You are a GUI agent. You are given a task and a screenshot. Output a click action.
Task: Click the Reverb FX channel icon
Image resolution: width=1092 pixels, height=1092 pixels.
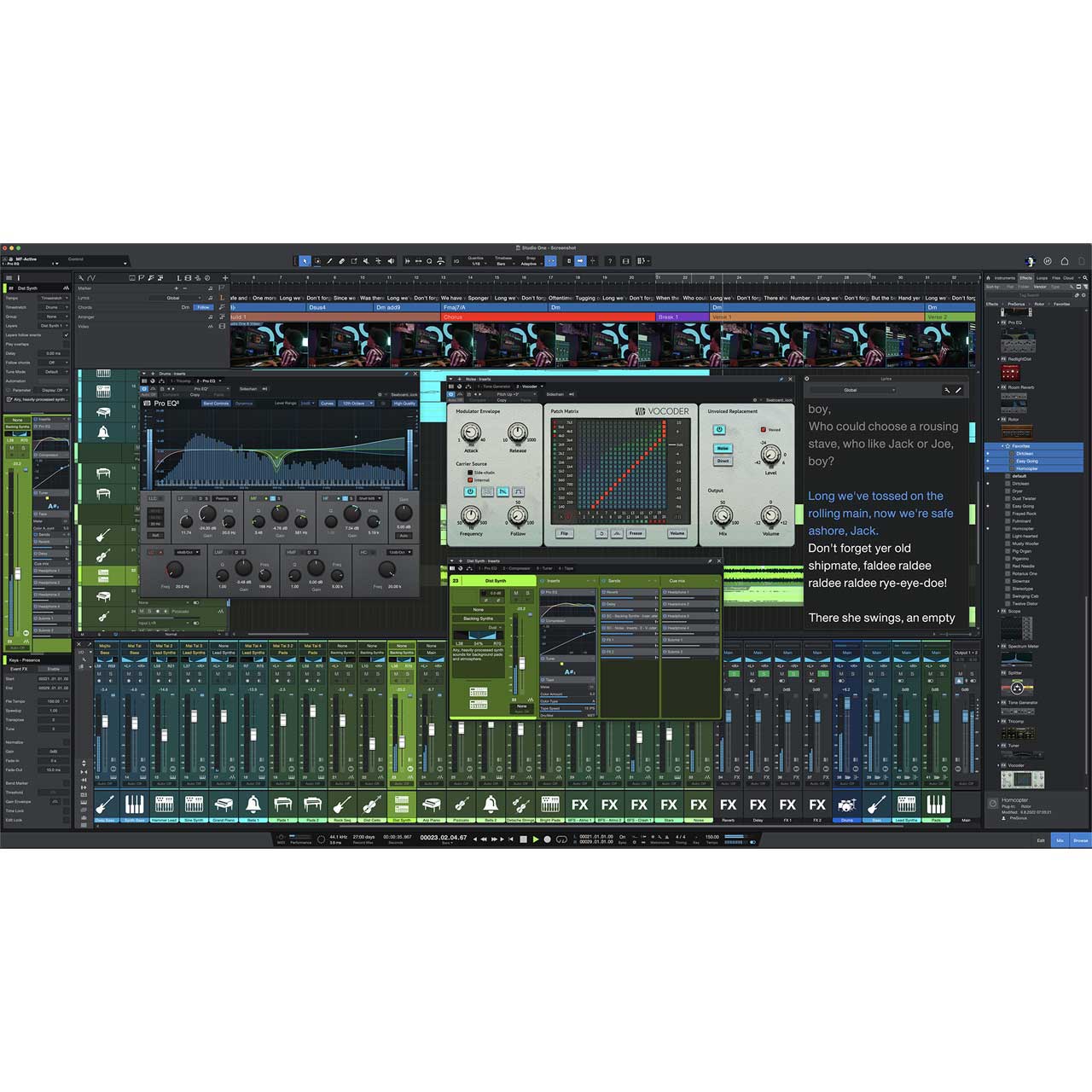pyautogui.click(x=728, y=804)
